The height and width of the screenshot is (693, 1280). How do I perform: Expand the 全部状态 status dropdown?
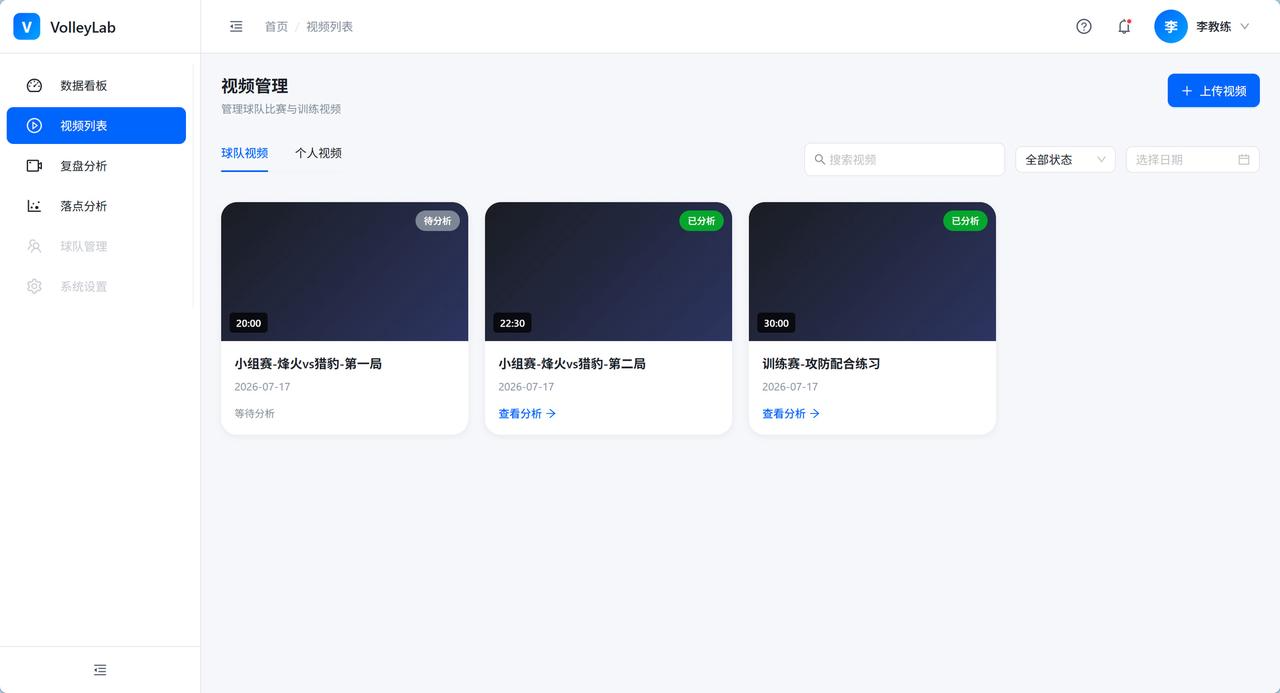(x=1065, y=159)
